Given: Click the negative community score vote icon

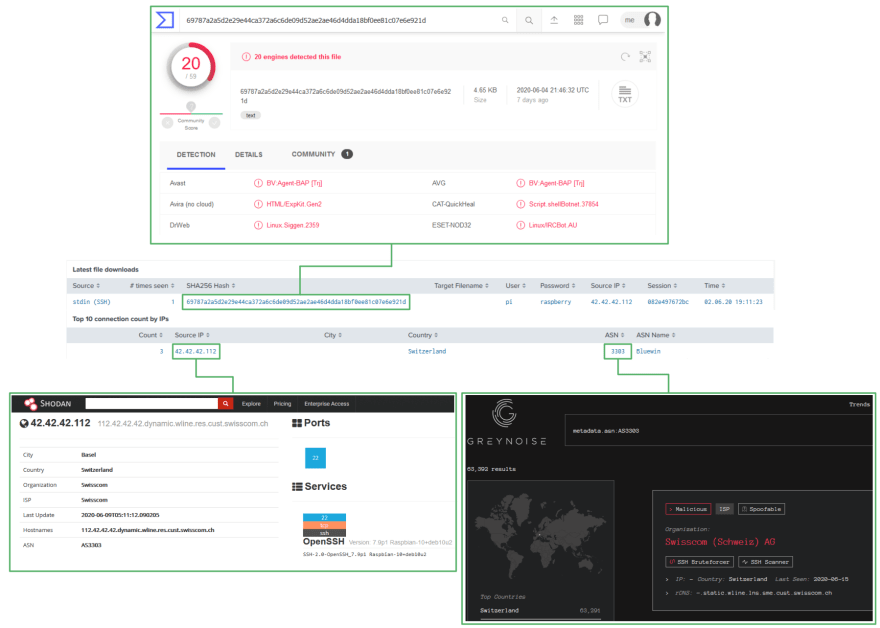Looking at the screenshot, I should click(x=167, y=123).
